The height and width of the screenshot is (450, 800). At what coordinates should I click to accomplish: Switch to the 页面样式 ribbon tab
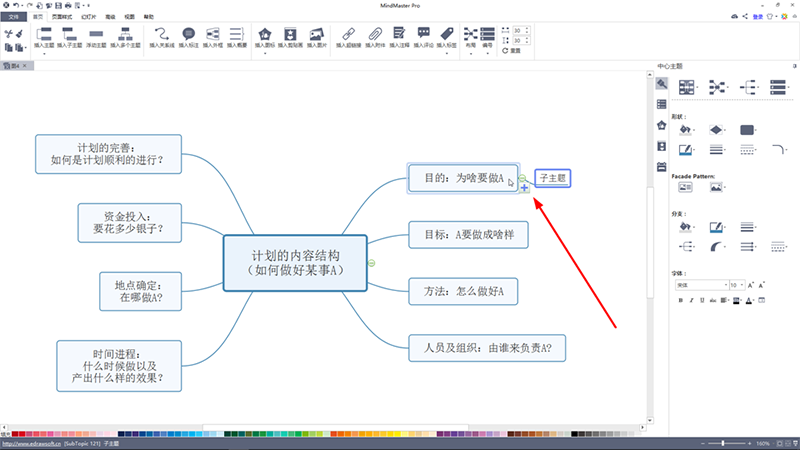tap(61, 18)
